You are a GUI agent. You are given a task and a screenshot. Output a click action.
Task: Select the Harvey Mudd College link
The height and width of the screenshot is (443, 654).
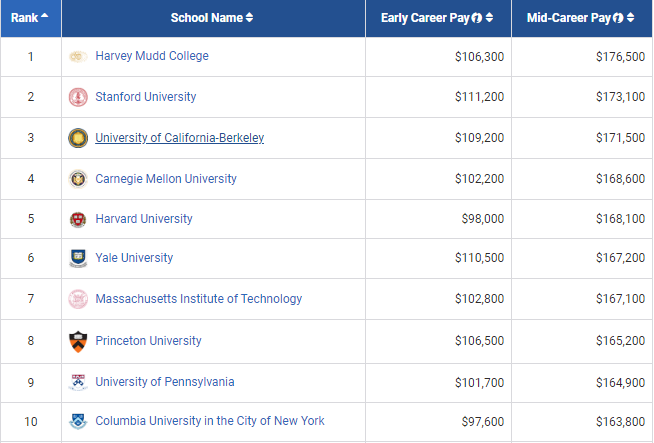152,56
